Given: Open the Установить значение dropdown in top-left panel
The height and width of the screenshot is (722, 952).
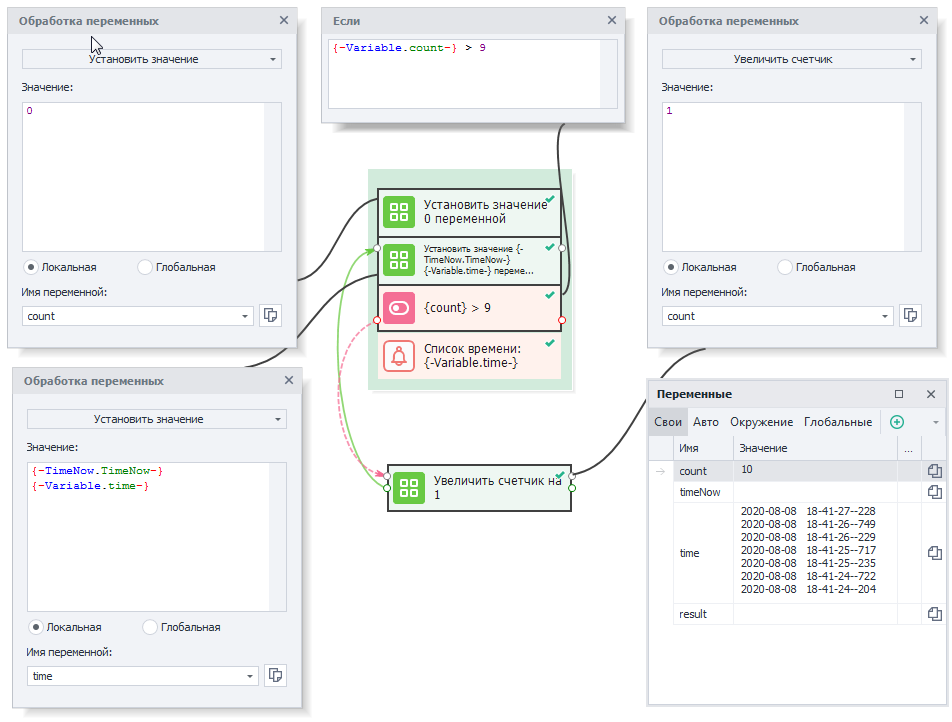Looking at the screenshot, I should click(x=152, y=59).
